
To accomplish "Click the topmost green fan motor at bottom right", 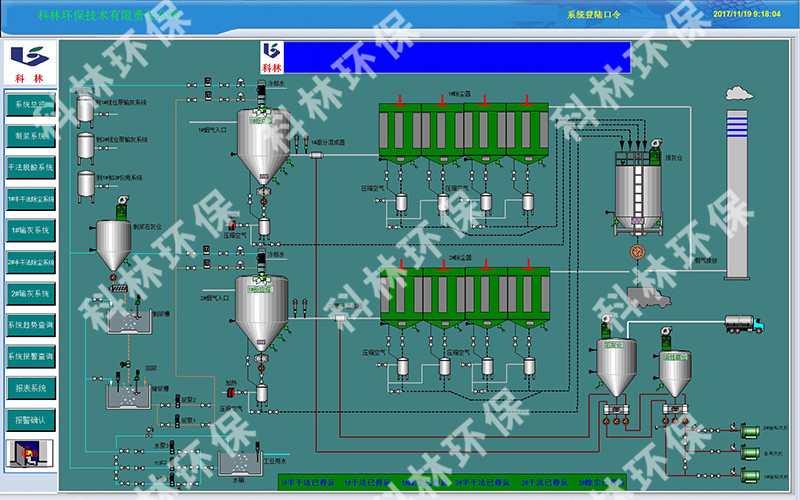I will (748, 432).
